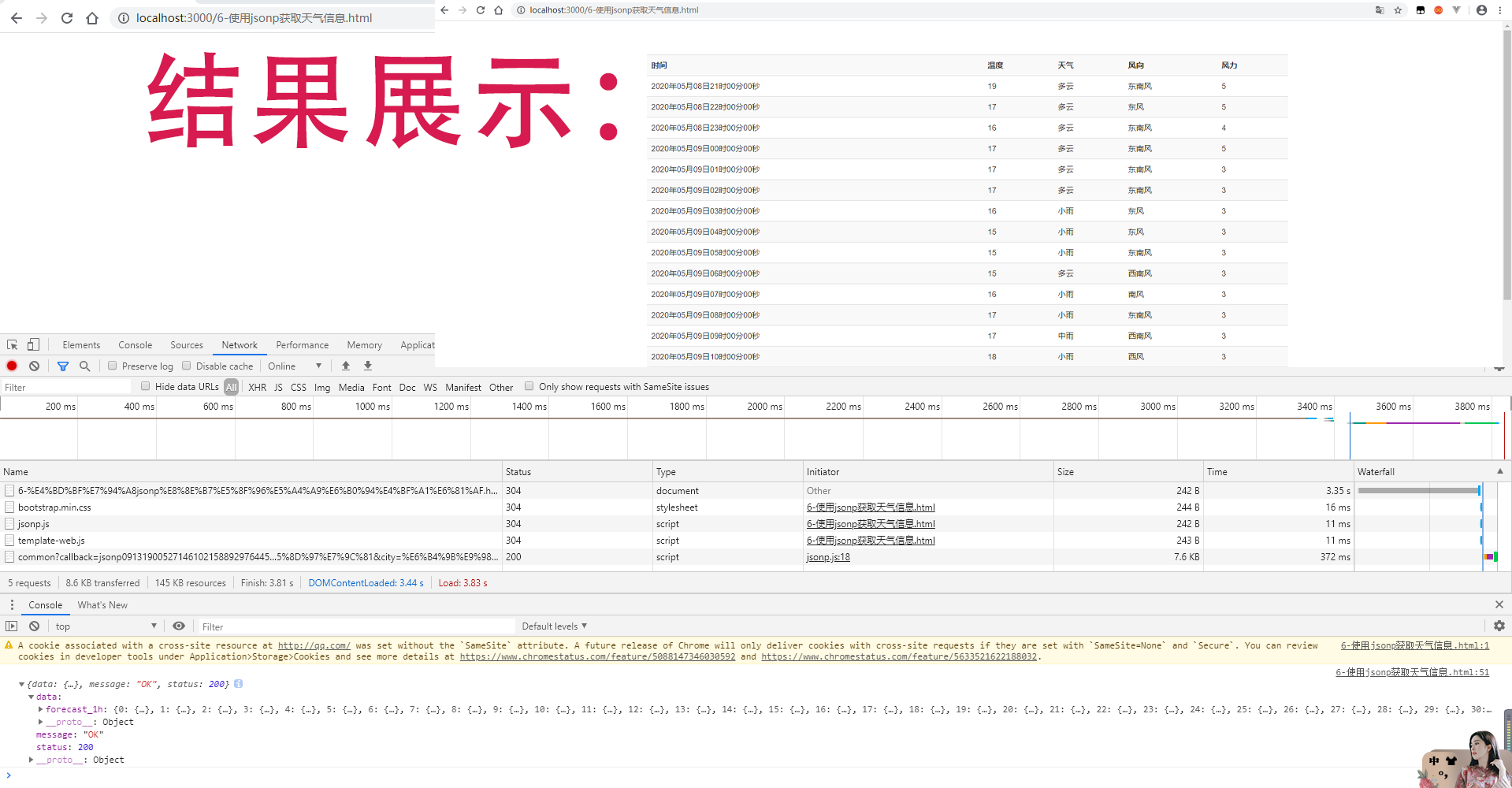Open the What's New tab
The width and height of the screenshot is (1512, 788).
point(102,604)
